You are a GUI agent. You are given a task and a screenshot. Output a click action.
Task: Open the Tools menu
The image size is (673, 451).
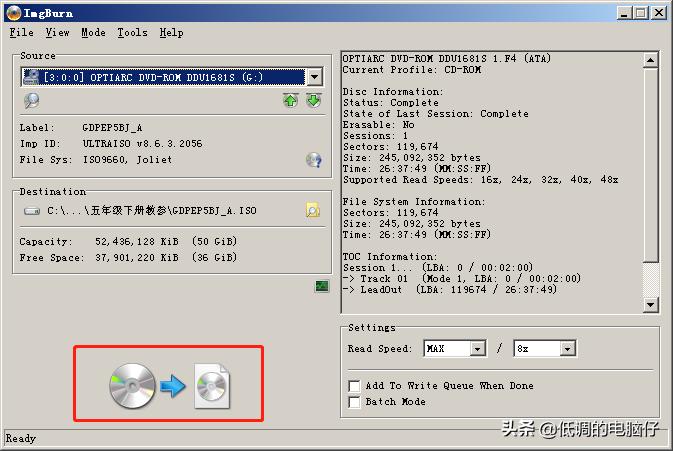[x=132, y=33]
